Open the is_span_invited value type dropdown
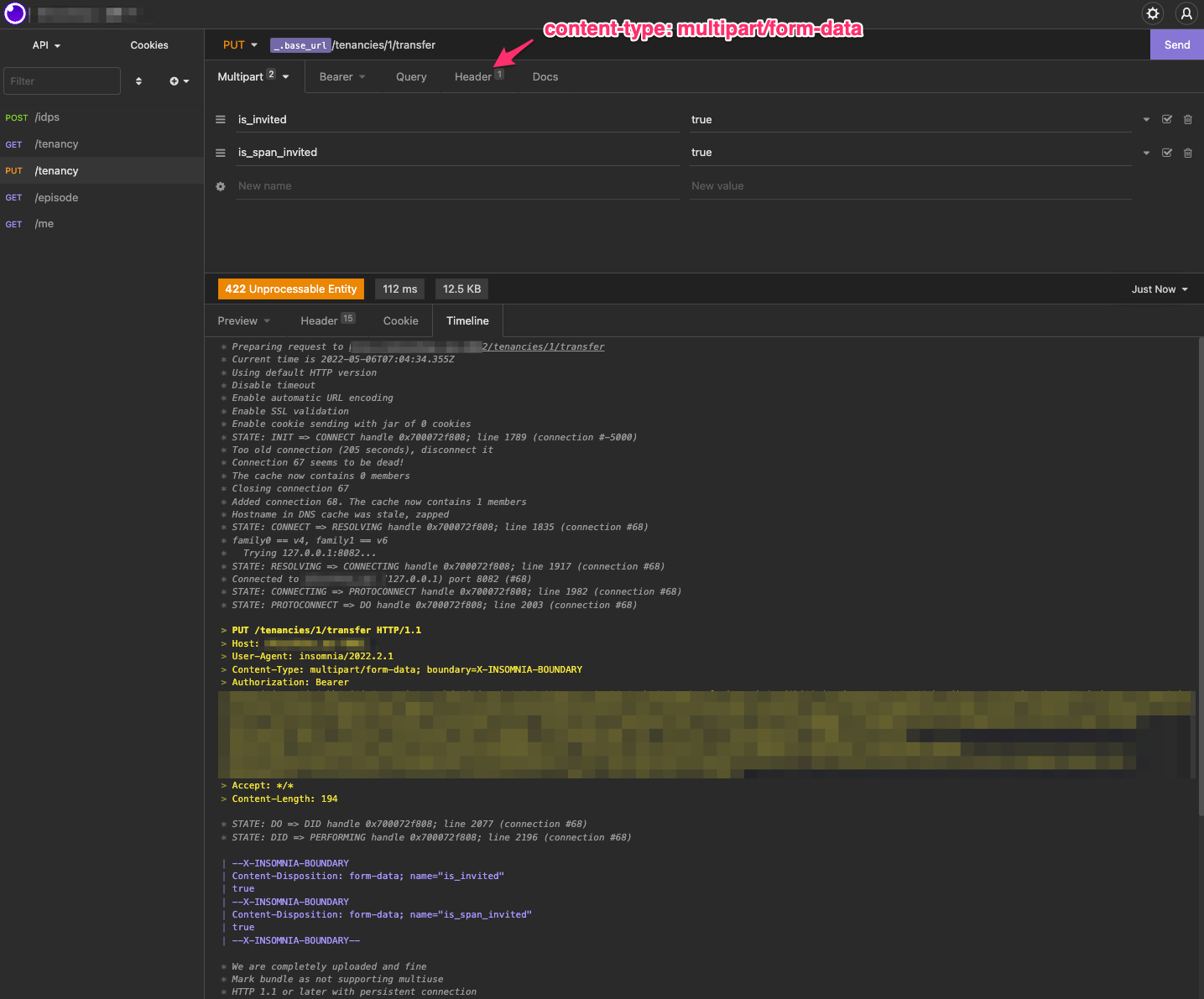The image size is (1204, 999). pyautogui.click(x=1146, y=153)
